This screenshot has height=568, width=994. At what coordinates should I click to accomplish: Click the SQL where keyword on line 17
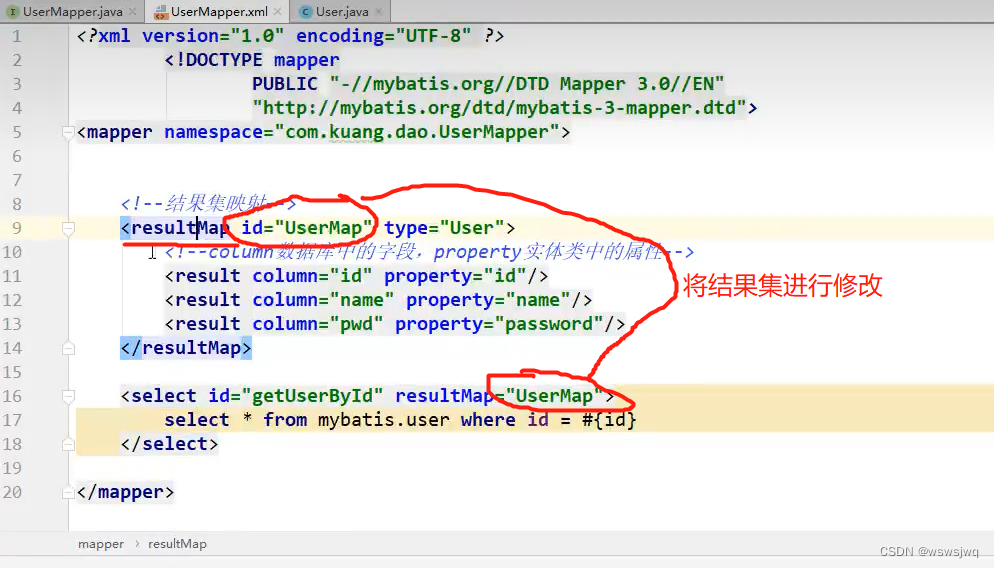click(x=488, y=420)
